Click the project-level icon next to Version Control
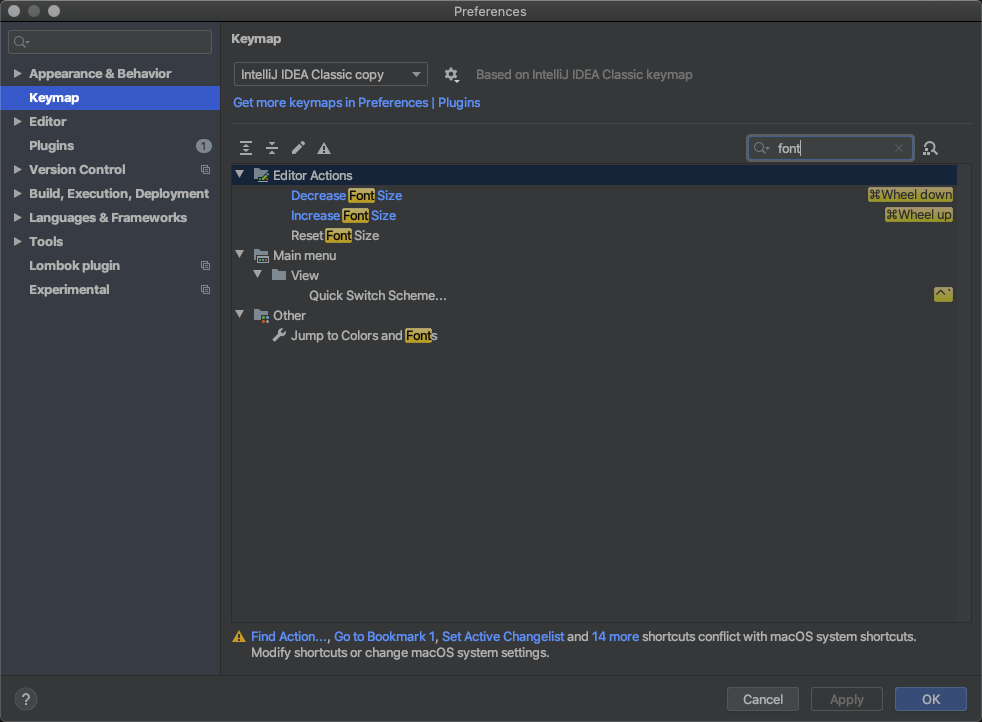Screen dimensions: 982x722 (x=205, y=170)
